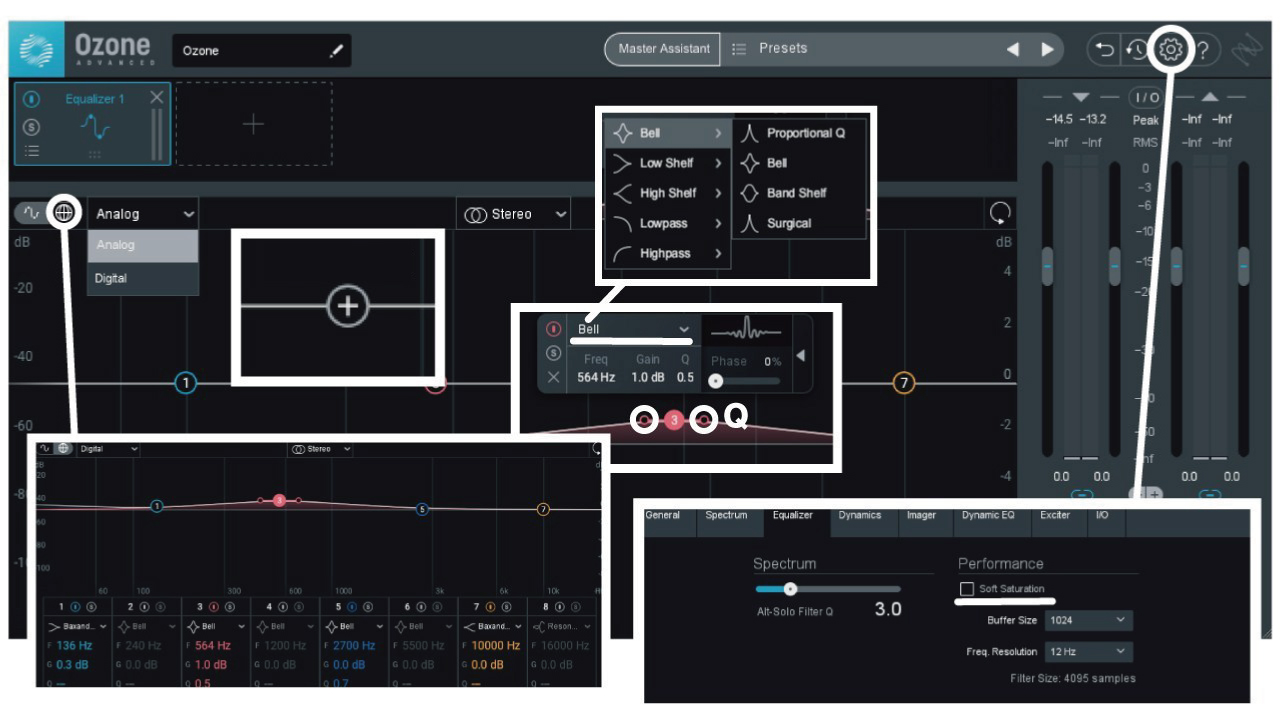Open band 1 Baxand... shape dropdown

[x=76, y=626]
